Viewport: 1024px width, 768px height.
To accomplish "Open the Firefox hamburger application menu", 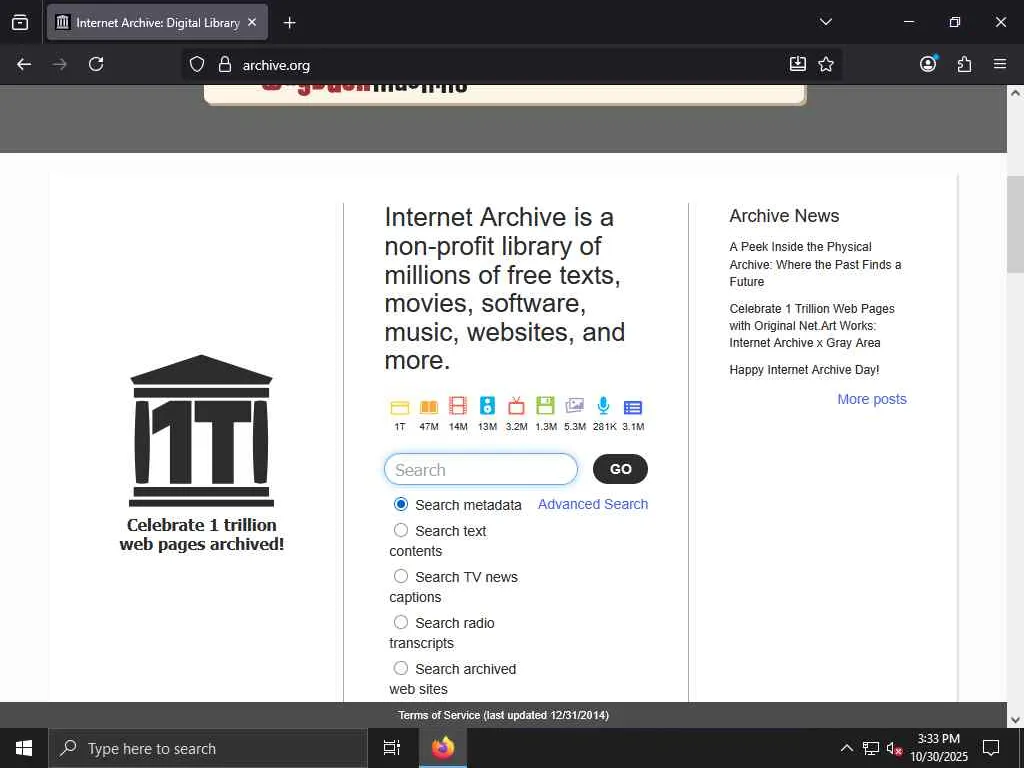I will click(x=1000, y=64).
